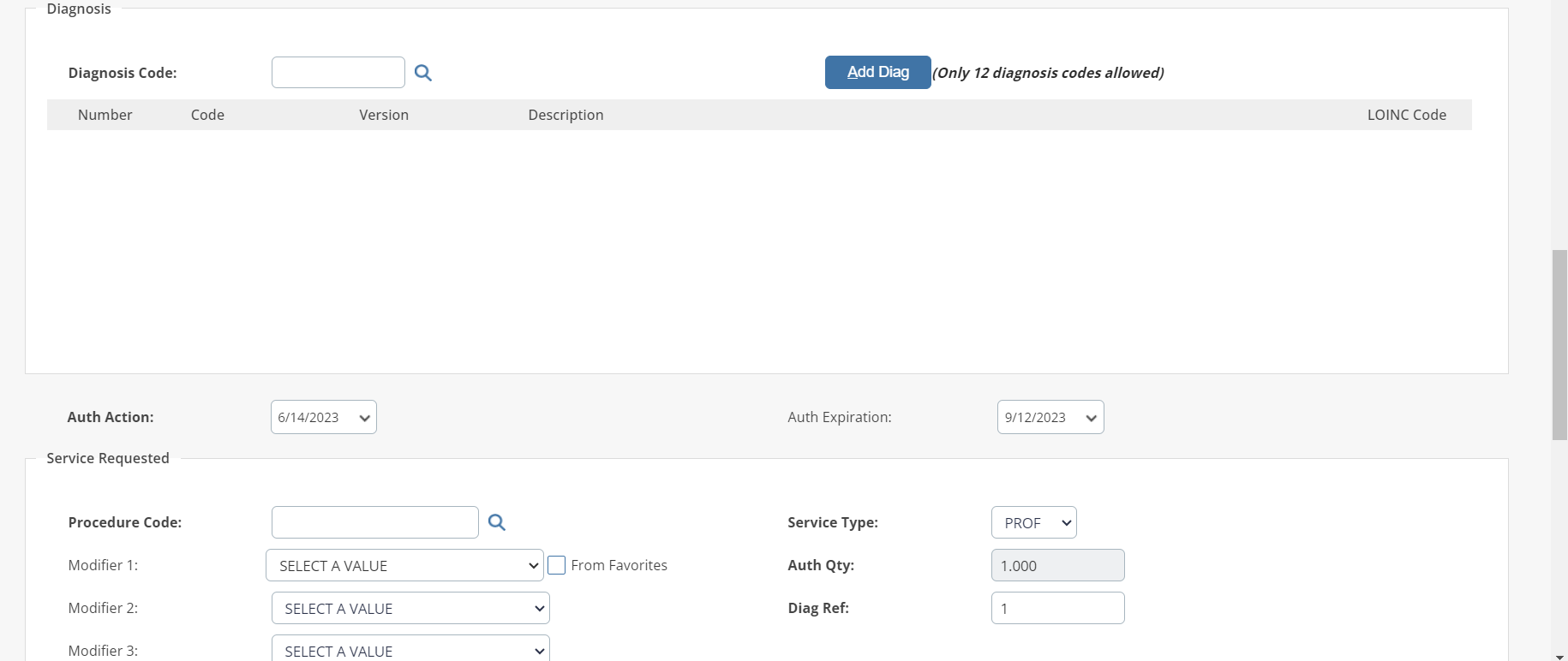Open the Modifier 1 select dropdown

(404, 565)
